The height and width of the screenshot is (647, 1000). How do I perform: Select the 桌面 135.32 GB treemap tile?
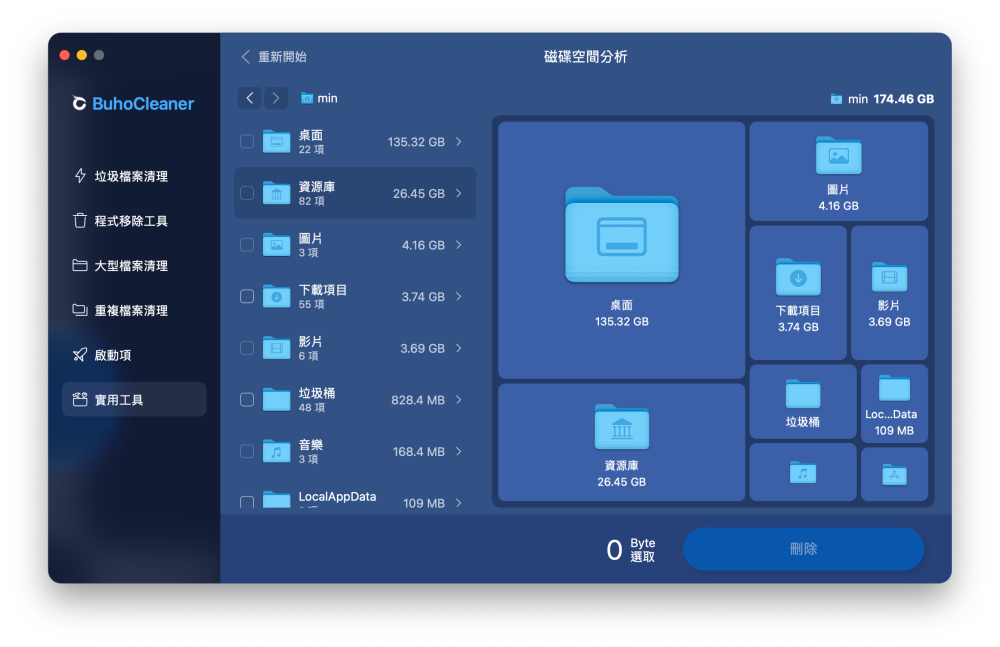pyautogui.click(x=622, y=250)
